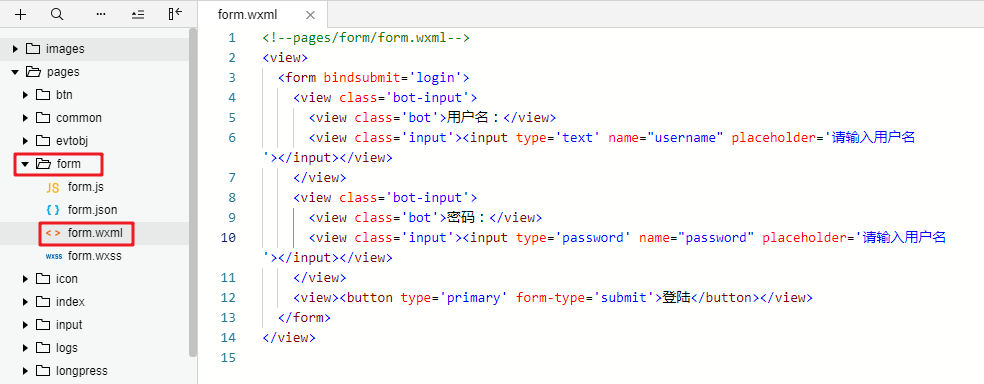This screenshot has height=384, width=984.
Task: Click the plus icon to add a file
Action: 21,14
